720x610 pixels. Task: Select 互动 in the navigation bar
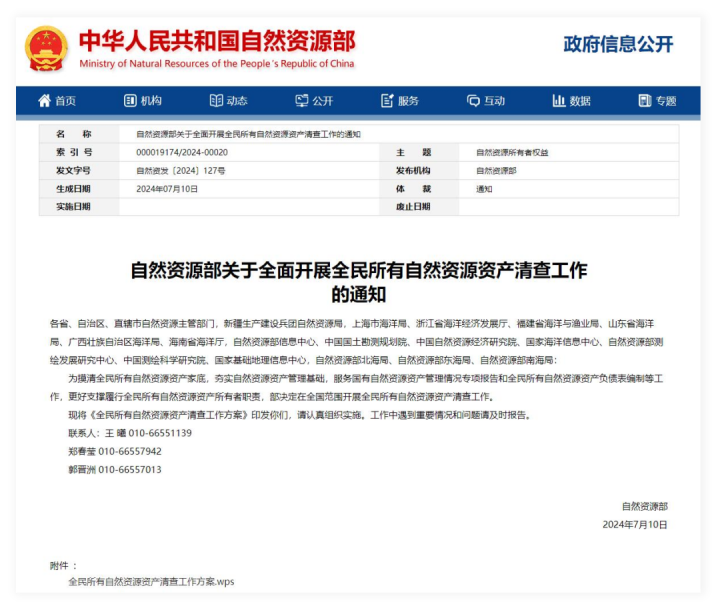tap(494, 101)
